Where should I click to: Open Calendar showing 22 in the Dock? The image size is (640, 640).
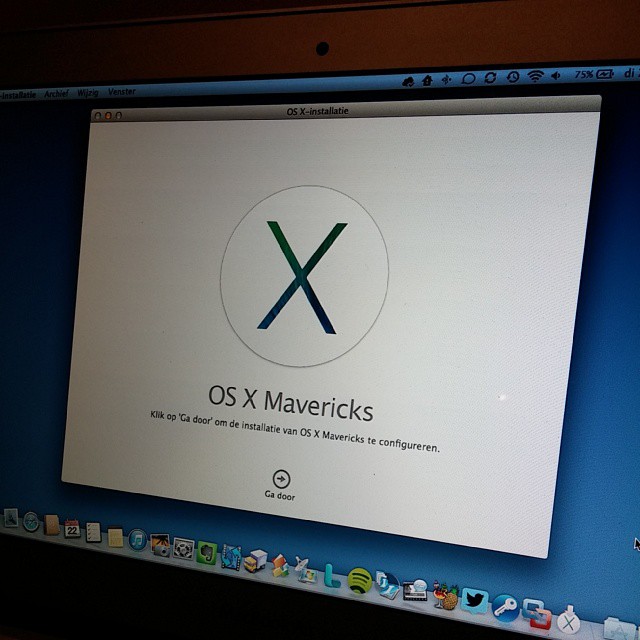click(x=72, y=529)
